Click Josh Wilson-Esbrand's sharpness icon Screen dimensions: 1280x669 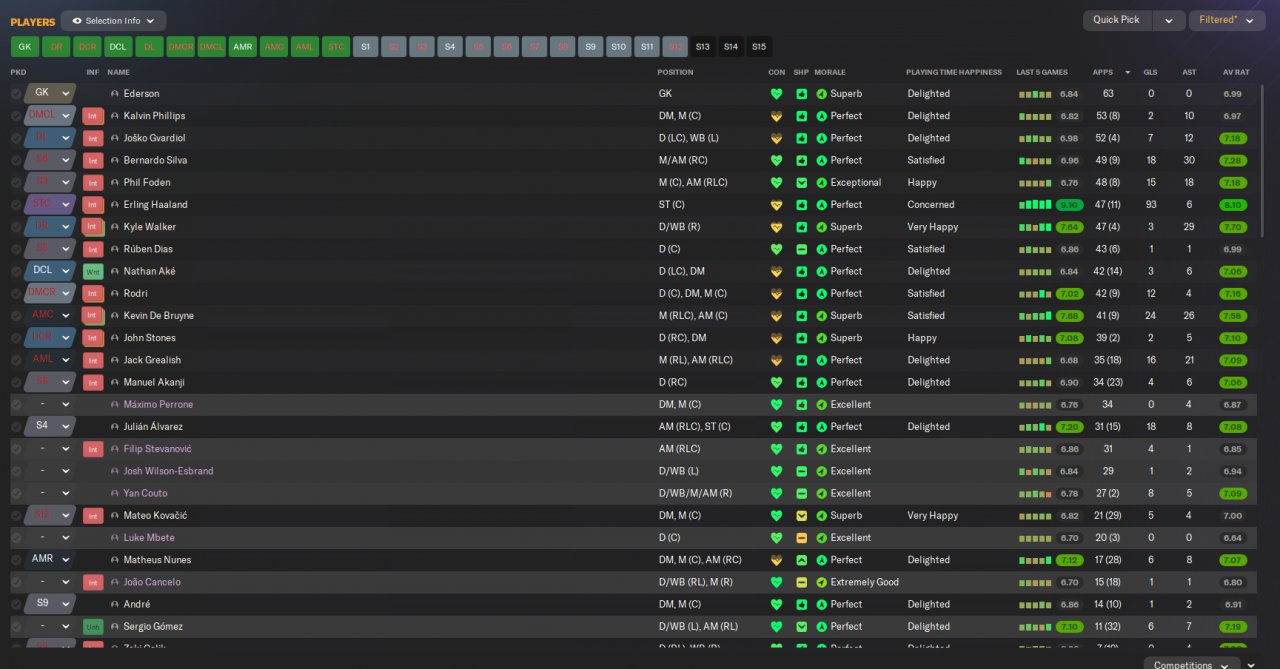click(x=801, y=471)
